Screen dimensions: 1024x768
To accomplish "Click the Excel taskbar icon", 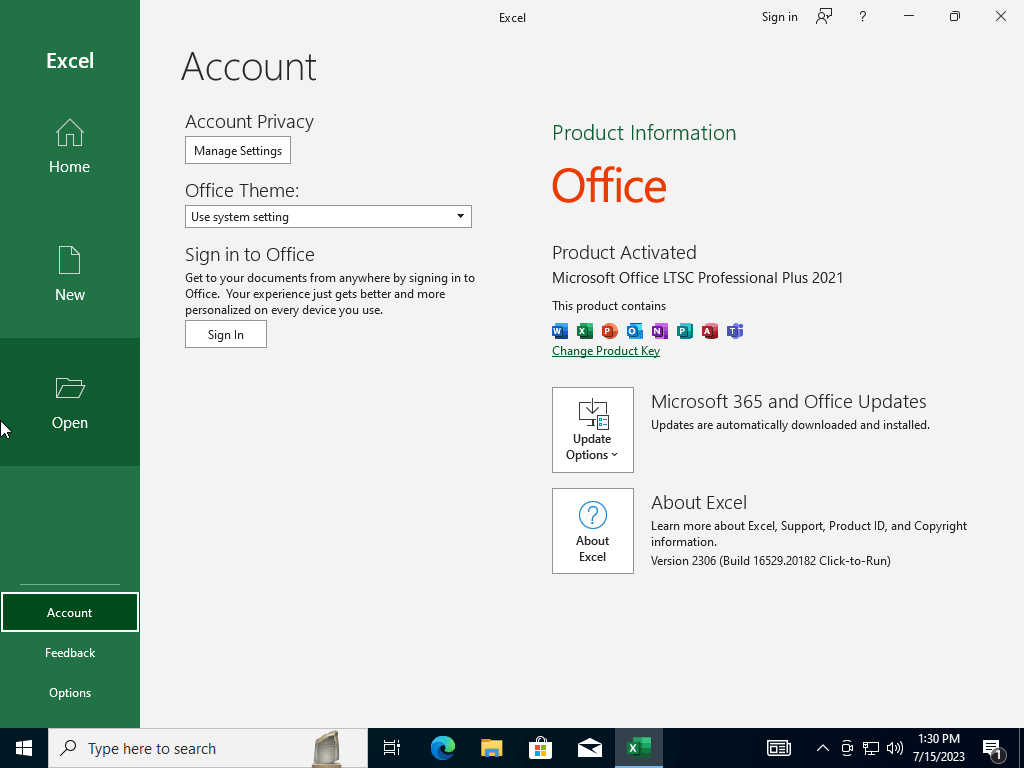I will coord(639,748).
